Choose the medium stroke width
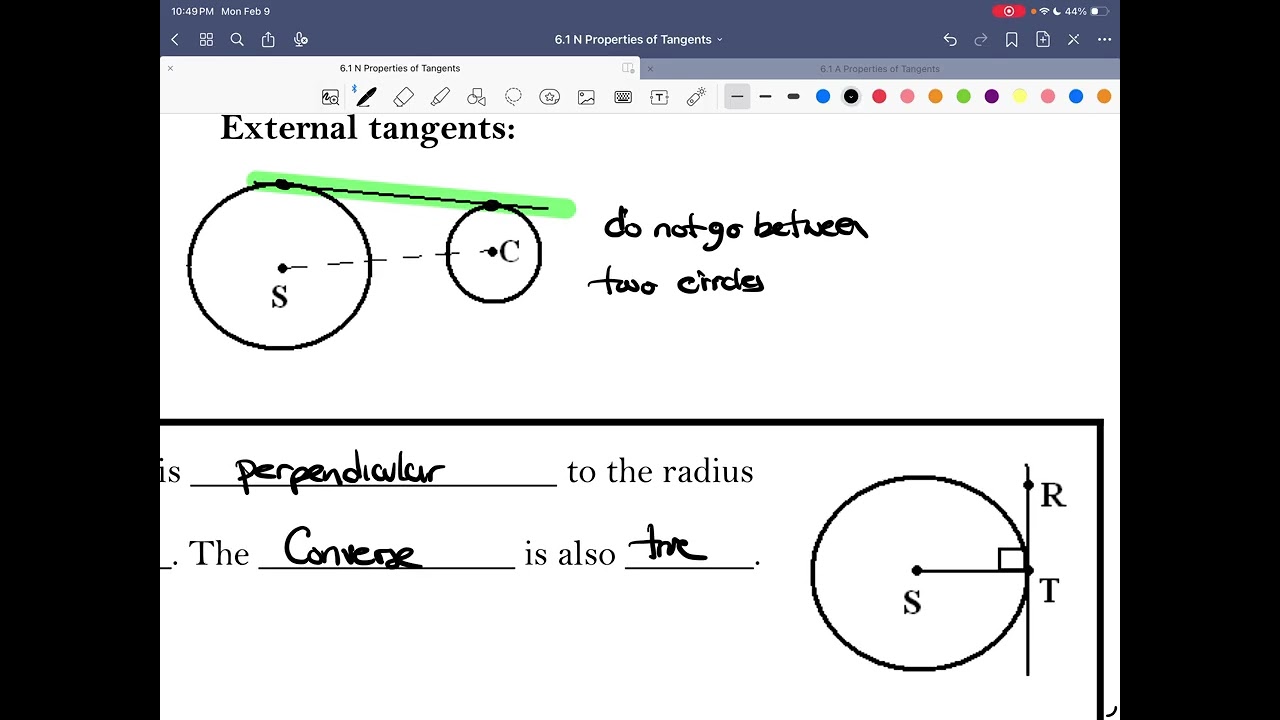 click(765, 97)
